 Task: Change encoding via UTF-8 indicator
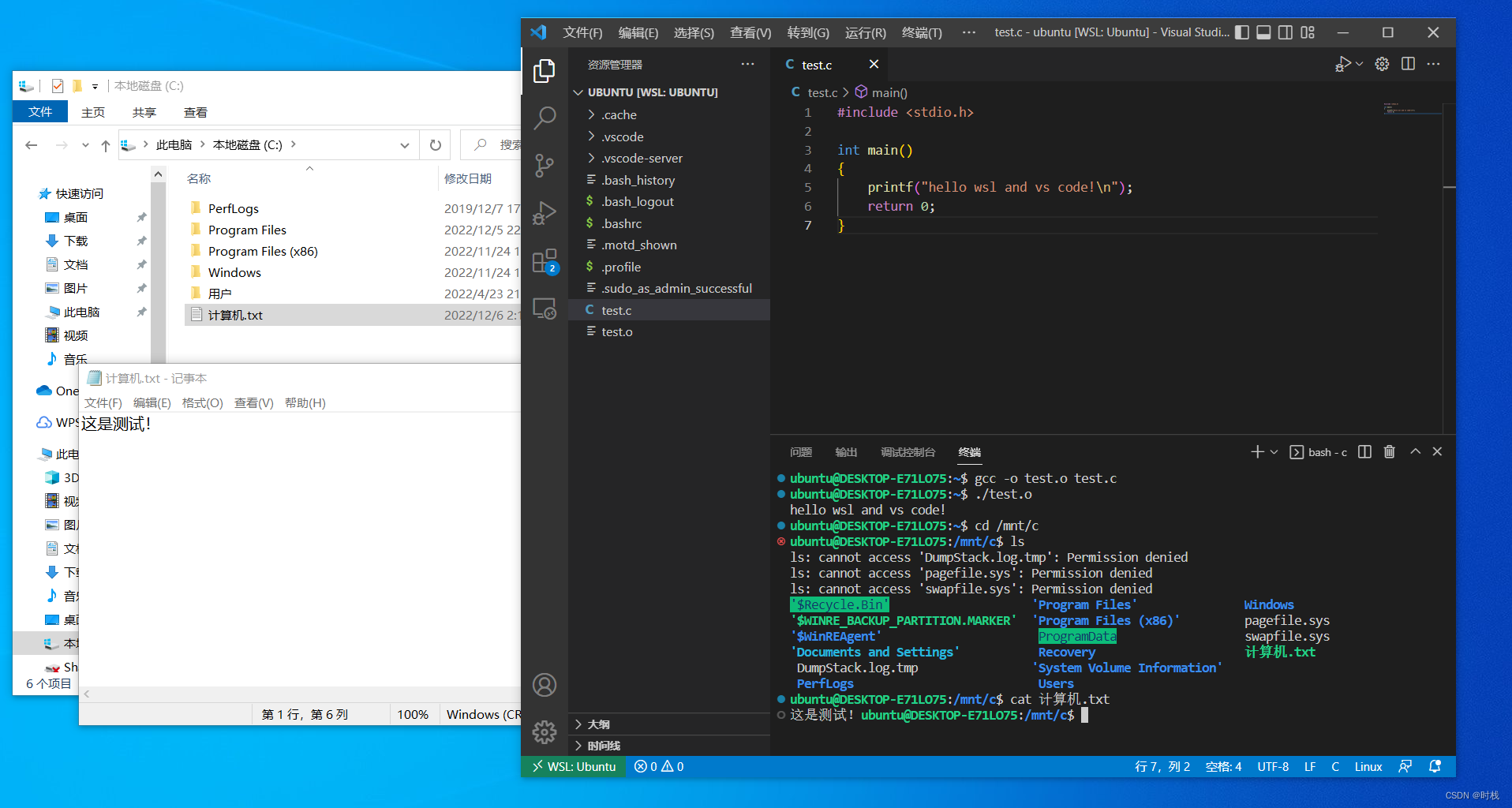pos(1273,766)
